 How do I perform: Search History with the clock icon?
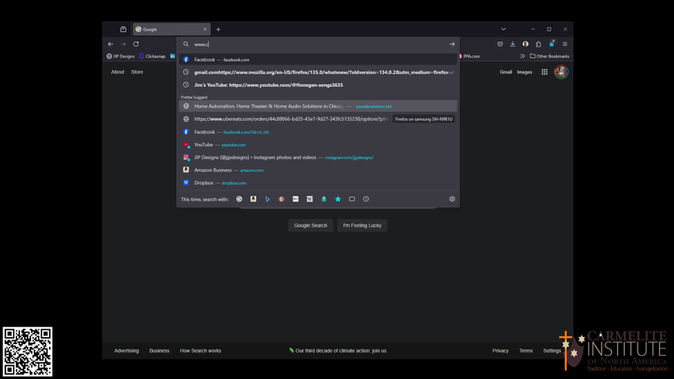366,199
